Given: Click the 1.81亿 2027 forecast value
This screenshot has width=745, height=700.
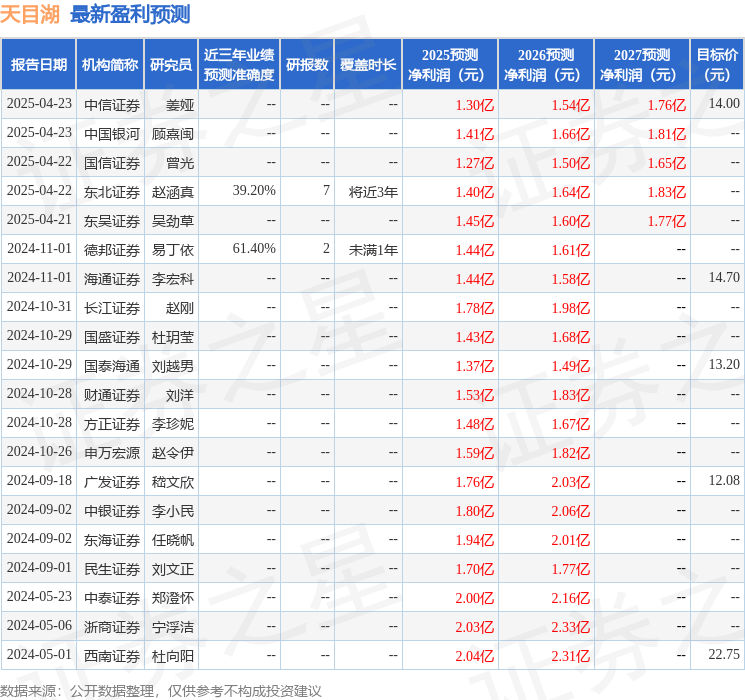Looking at the screenshot, I should click(666, 134).
